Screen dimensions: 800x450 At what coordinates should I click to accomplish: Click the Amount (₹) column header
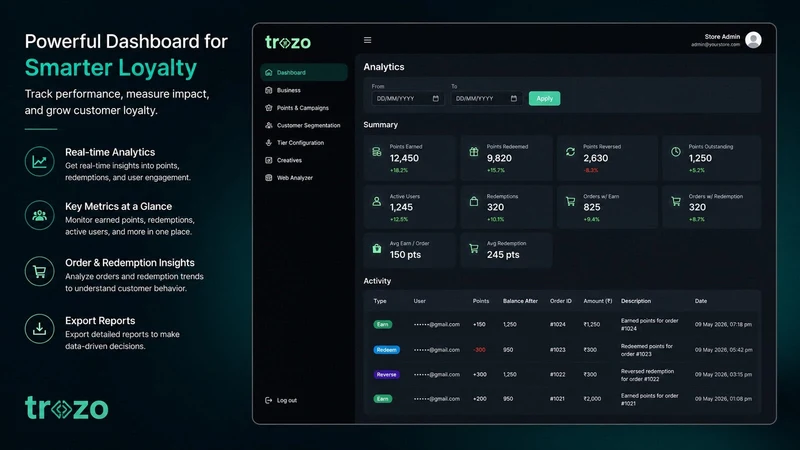(x=597, y=301)
